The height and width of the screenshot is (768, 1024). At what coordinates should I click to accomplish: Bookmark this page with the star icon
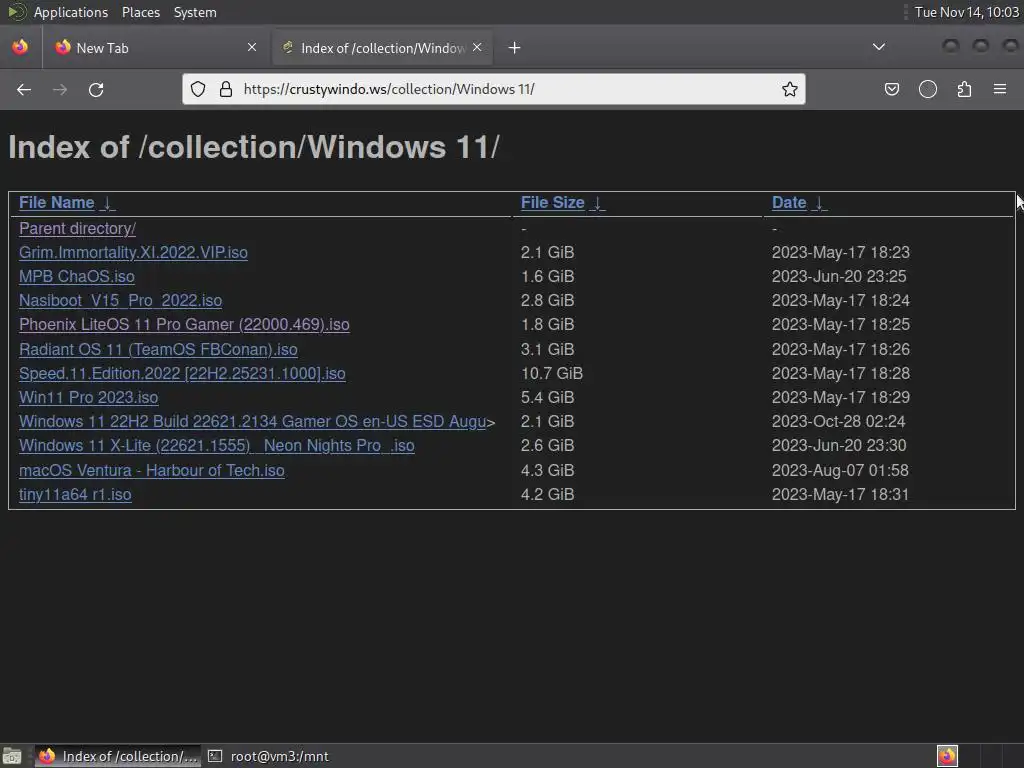pos(790,89)
